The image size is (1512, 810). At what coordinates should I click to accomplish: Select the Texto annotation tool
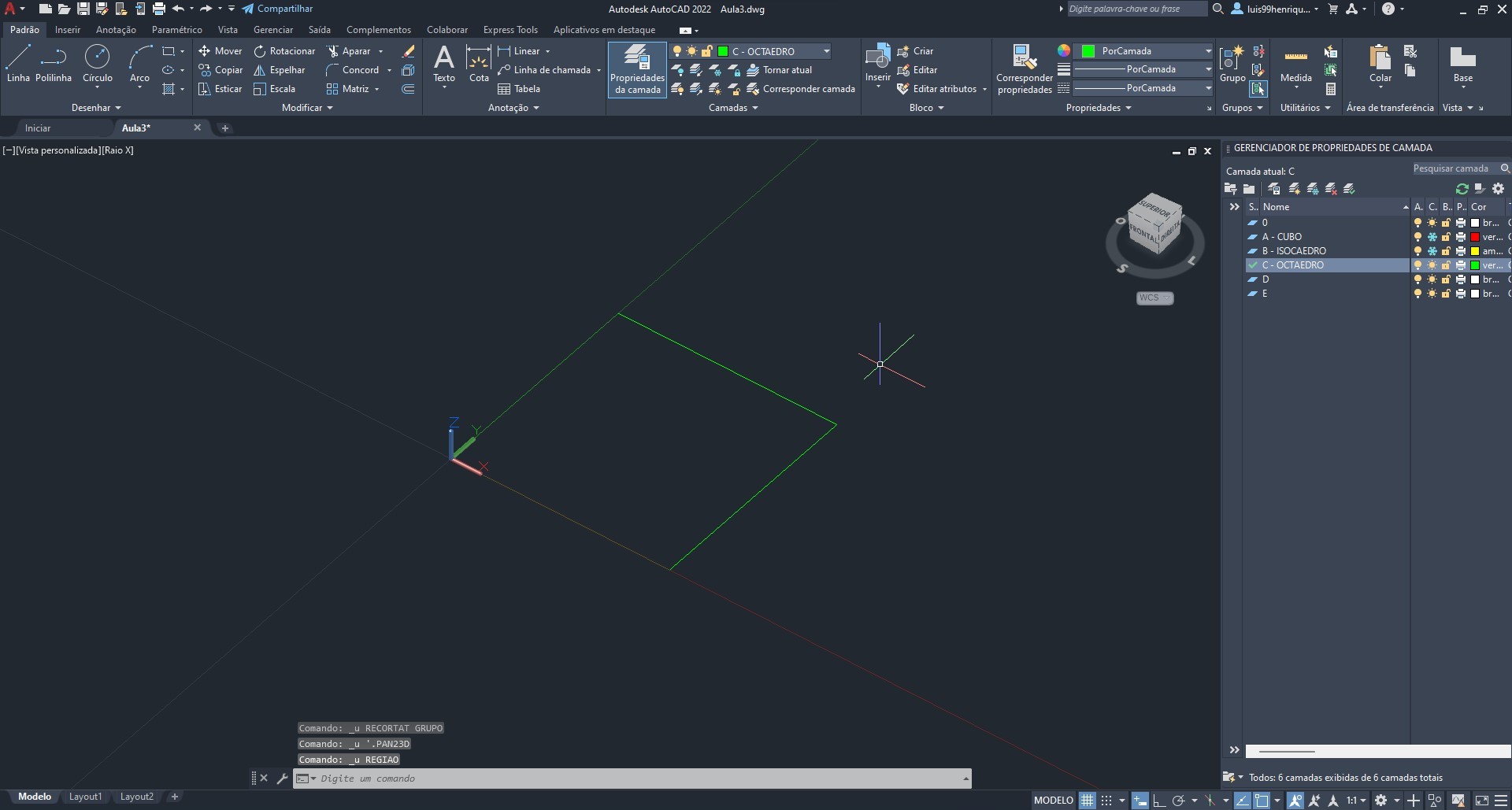pyautogui.click(x=444, y=63)
